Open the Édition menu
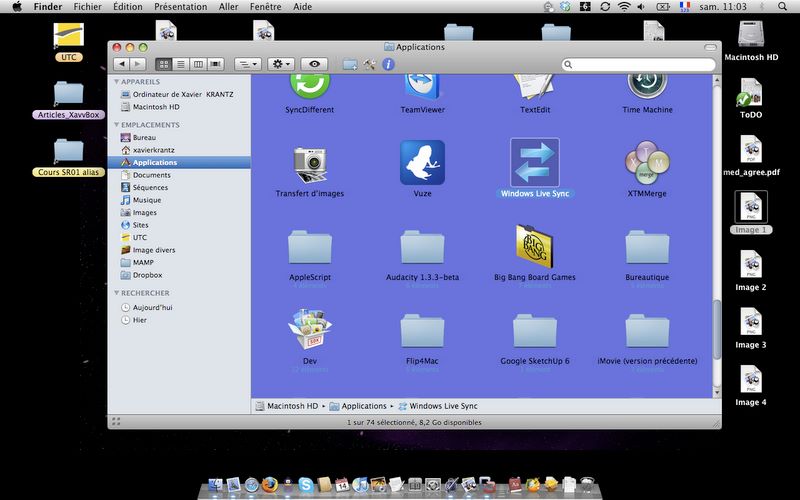The height and width of the screenshot is (500, 800). (128, 7)
